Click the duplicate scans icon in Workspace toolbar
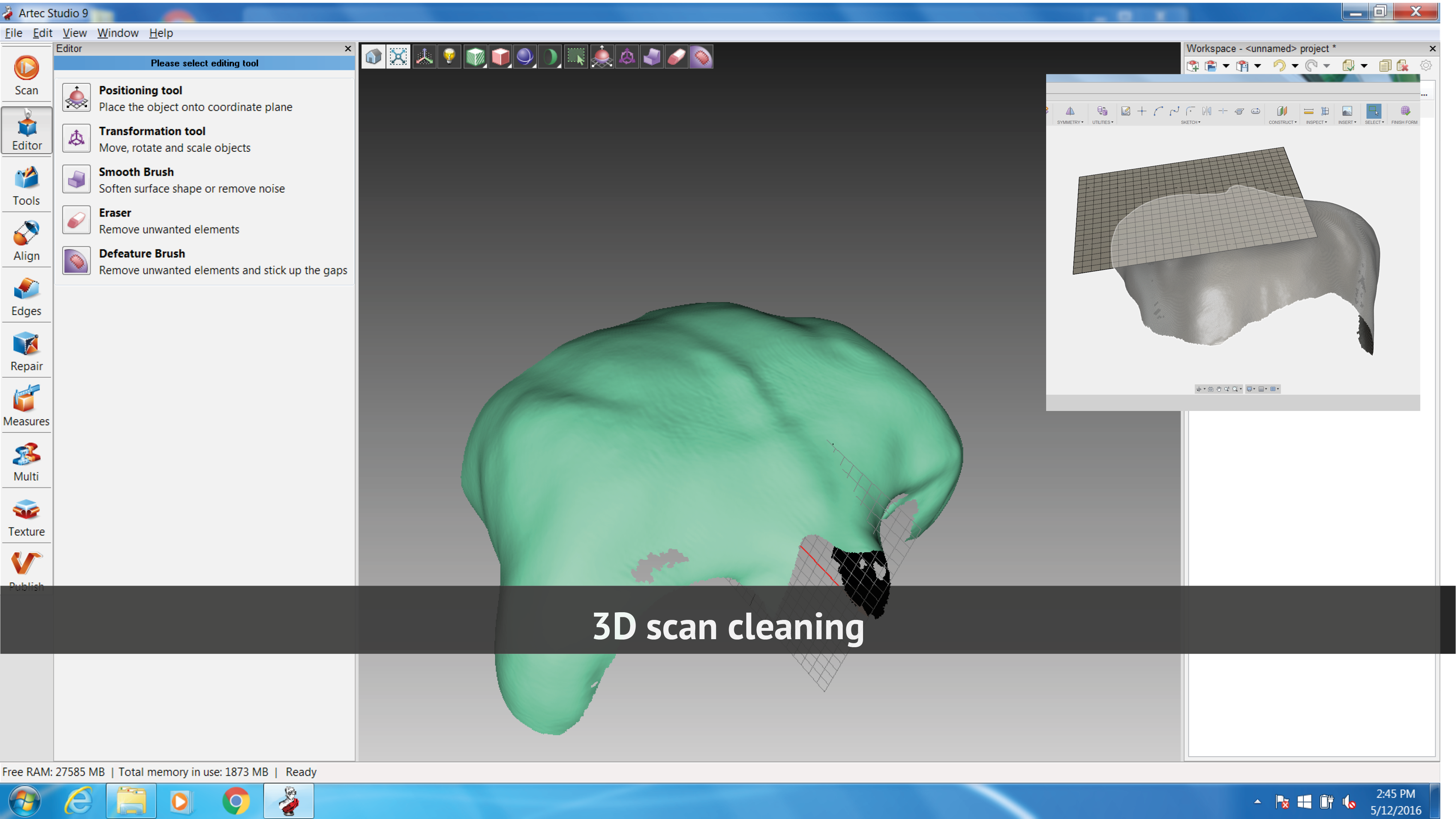1456x819 pixels. (x=1385, y=66)
